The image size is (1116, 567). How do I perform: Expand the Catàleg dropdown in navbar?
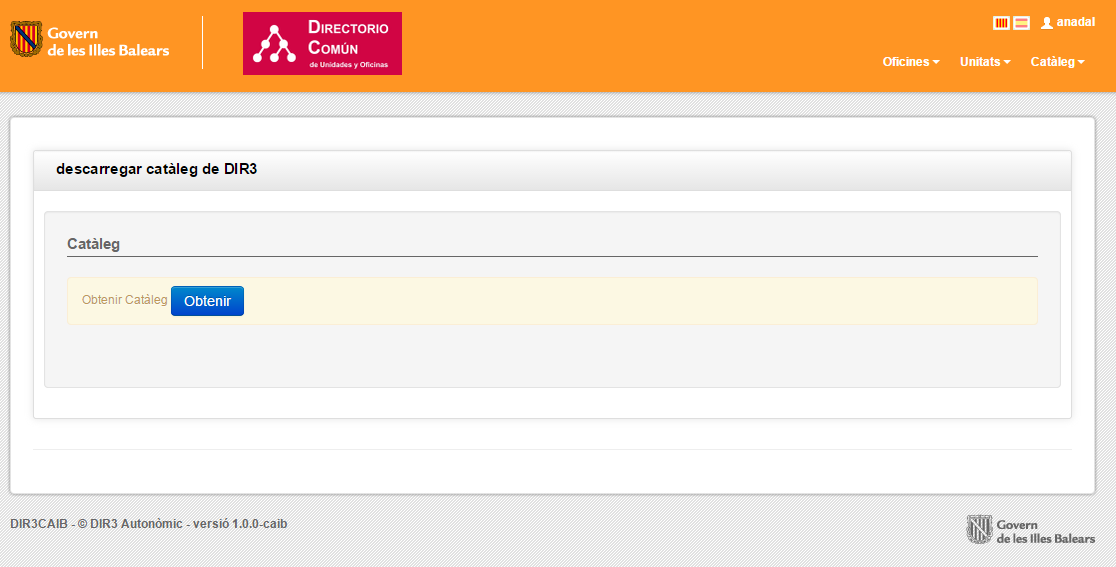pos(1057,62)
